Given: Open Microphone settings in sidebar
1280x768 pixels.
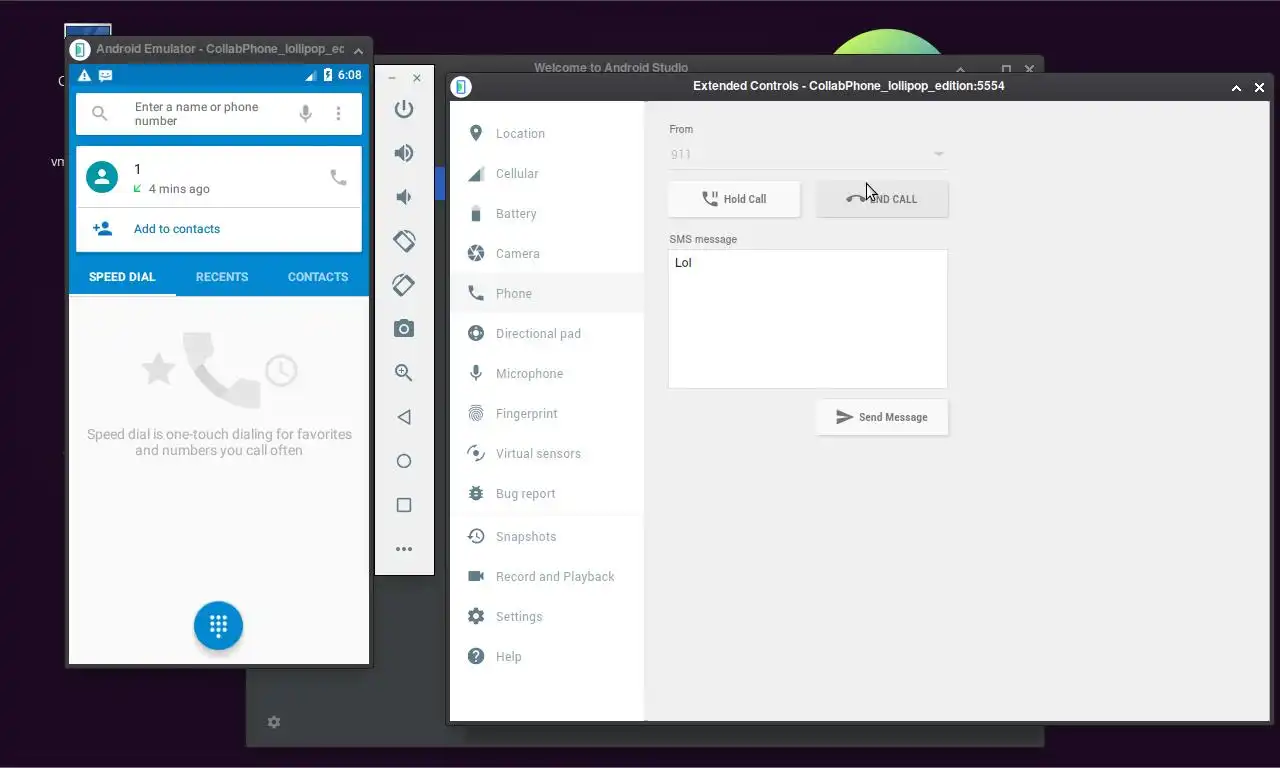Looking at the screenshot, I should [547, 373].
